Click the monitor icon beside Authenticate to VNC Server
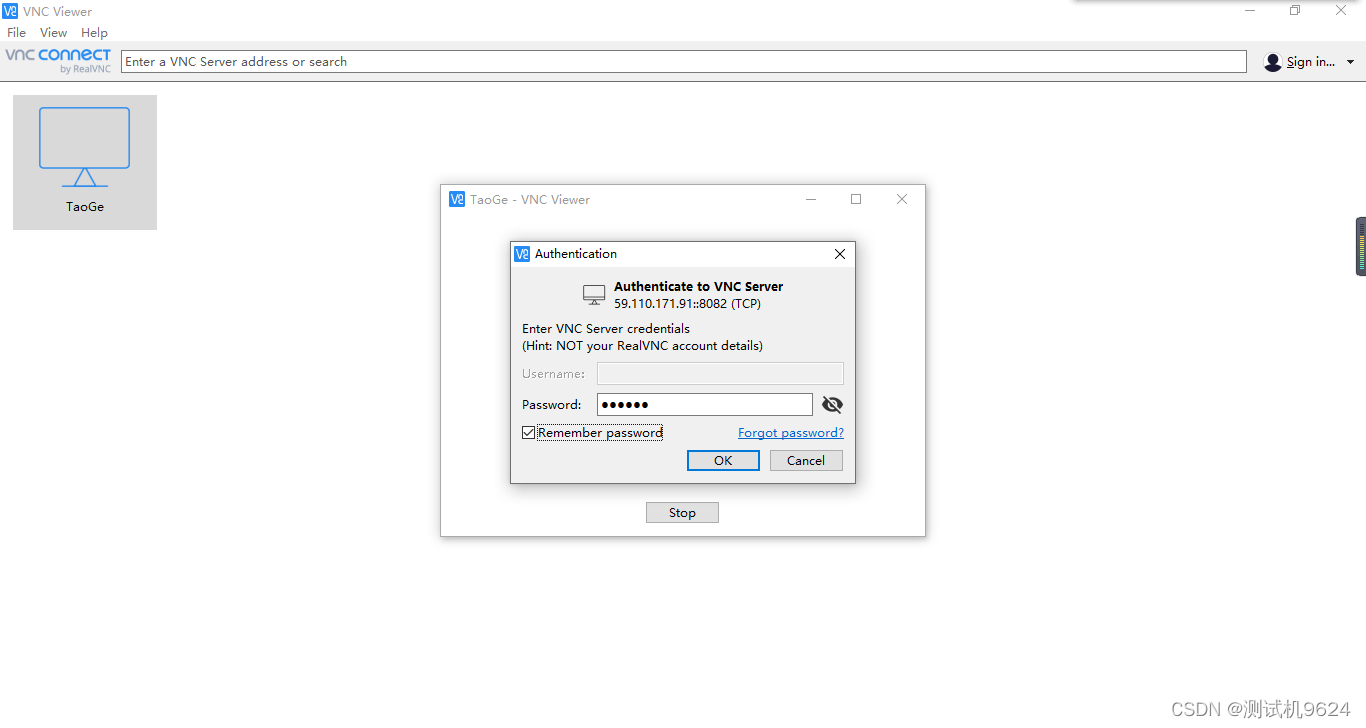Screen dimensions: 1366x728 point(594,295)
